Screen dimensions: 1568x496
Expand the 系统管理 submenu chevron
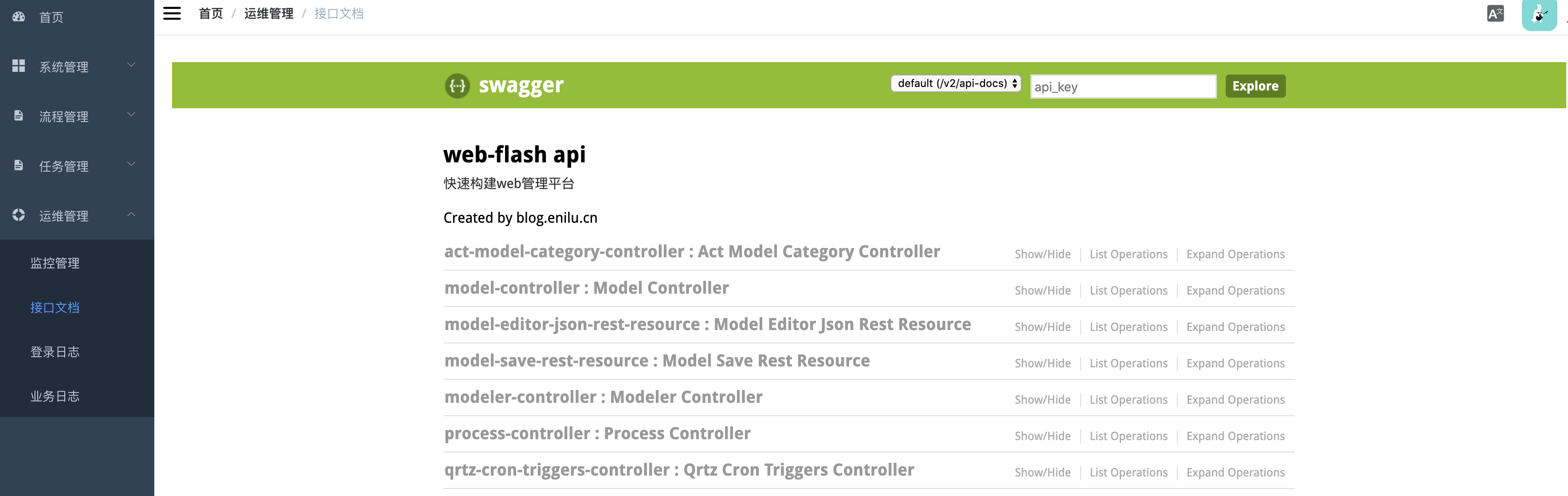click(131, 65)
